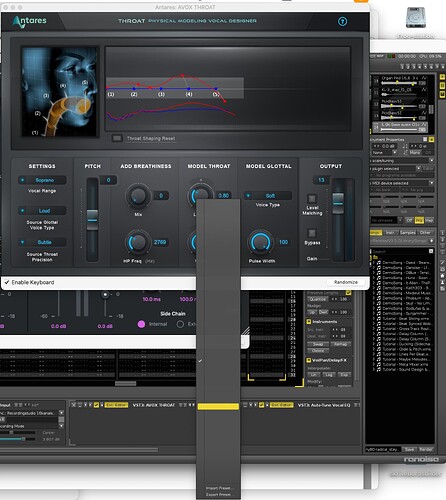Screen dimensions: 446x500
Task: Click the Auto-Tune Vocal EQ Ext. Editor button
Action: (x=281, y=405)
